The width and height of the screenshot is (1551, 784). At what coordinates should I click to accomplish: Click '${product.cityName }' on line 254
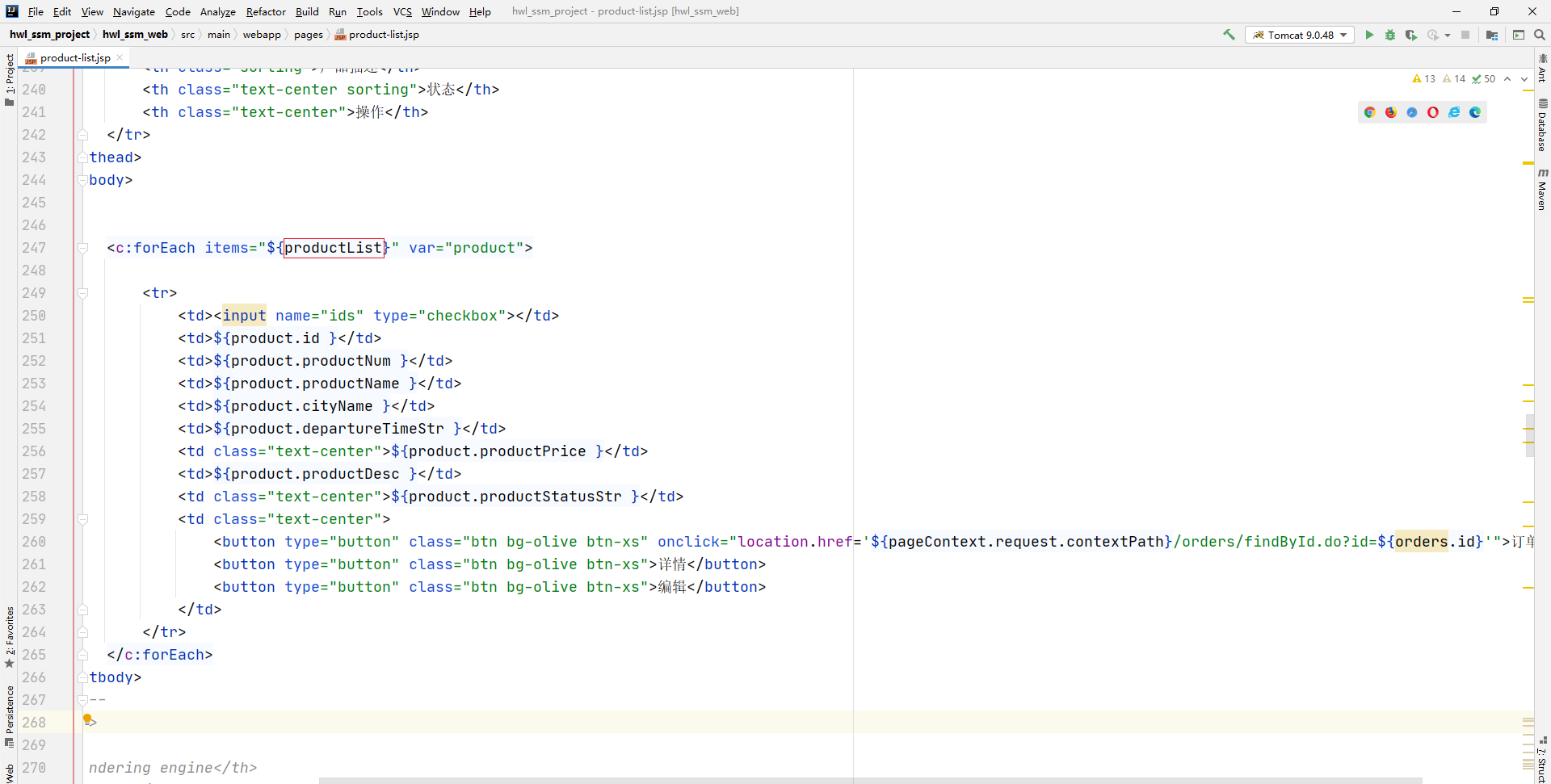pos(302,406)
